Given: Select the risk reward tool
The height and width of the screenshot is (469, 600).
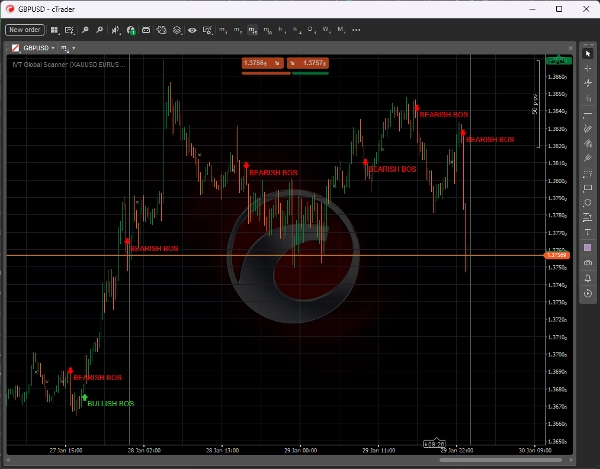Looking at the screenshot, I should coord(588,218).
